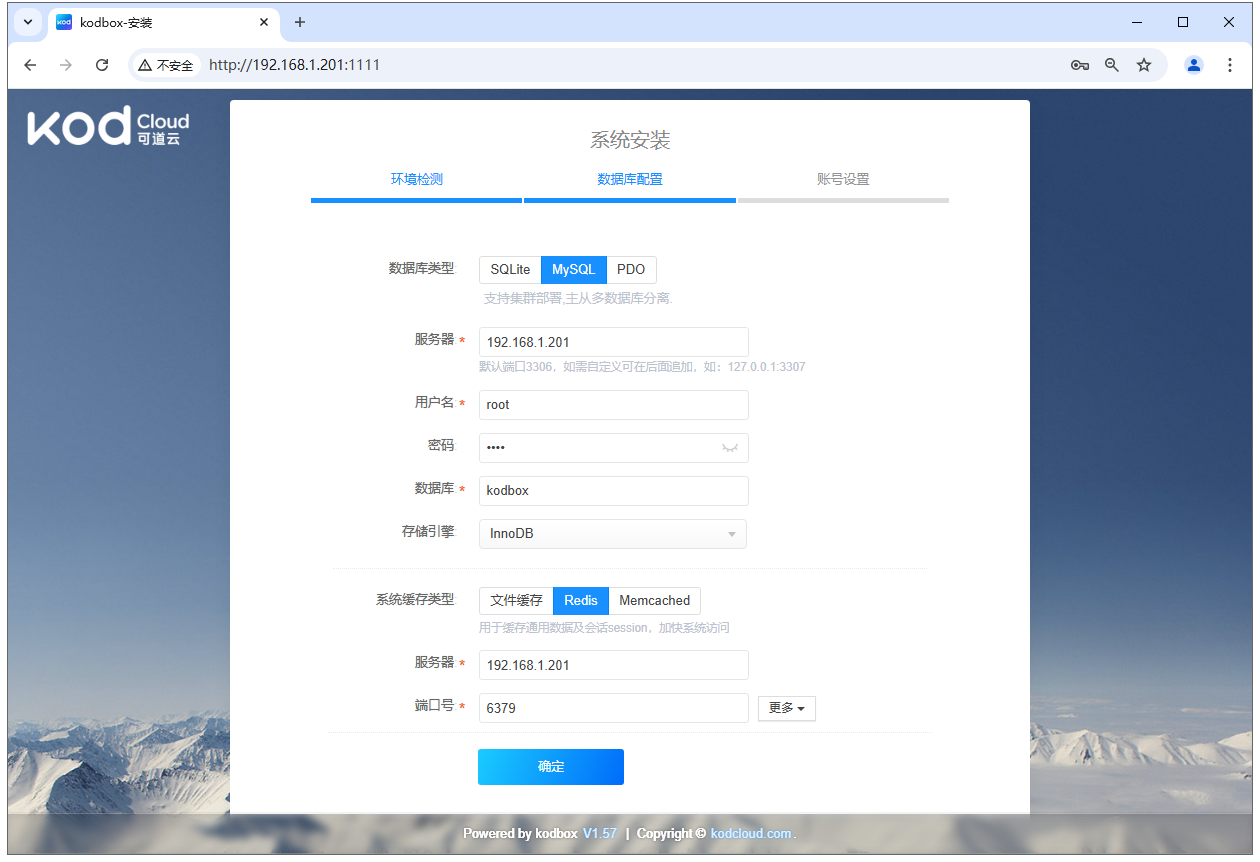Go back to the 环境检测 tab
Viewport: 1260px width, 862px height.
point(416,179)
